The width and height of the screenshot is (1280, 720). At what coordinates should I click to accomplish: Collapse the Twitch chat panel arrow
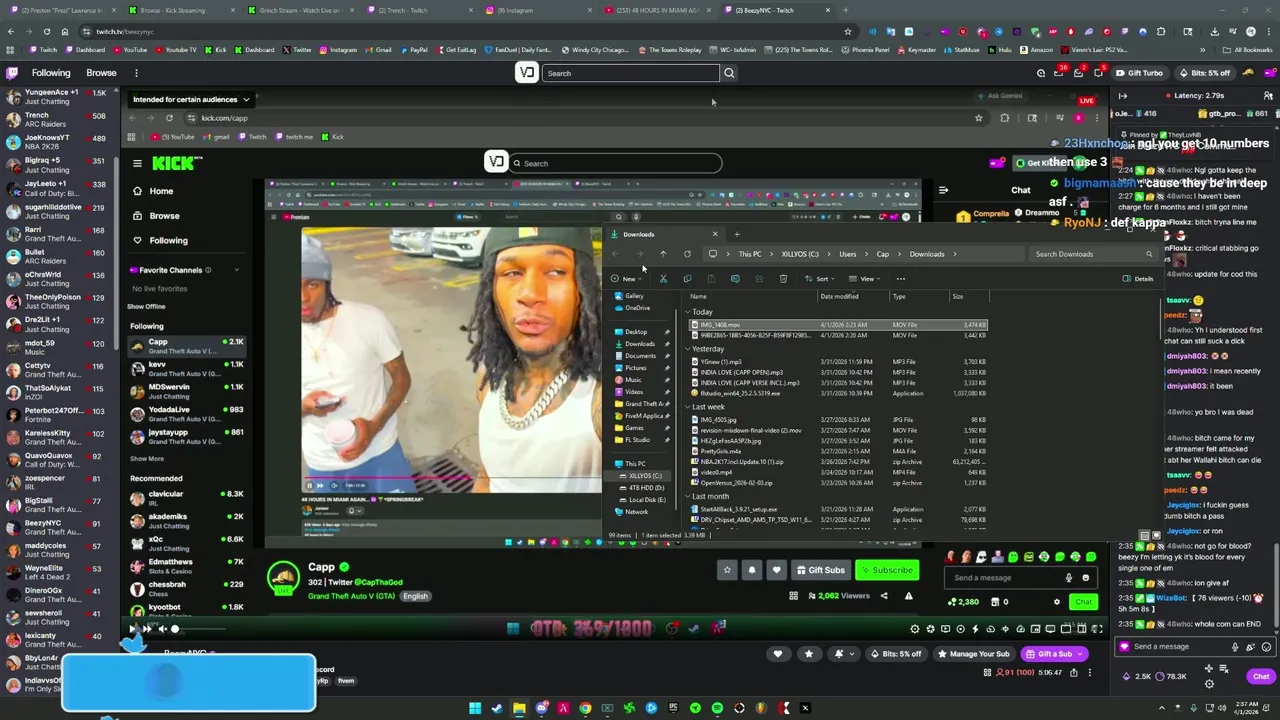click(x=1122, y=96)
